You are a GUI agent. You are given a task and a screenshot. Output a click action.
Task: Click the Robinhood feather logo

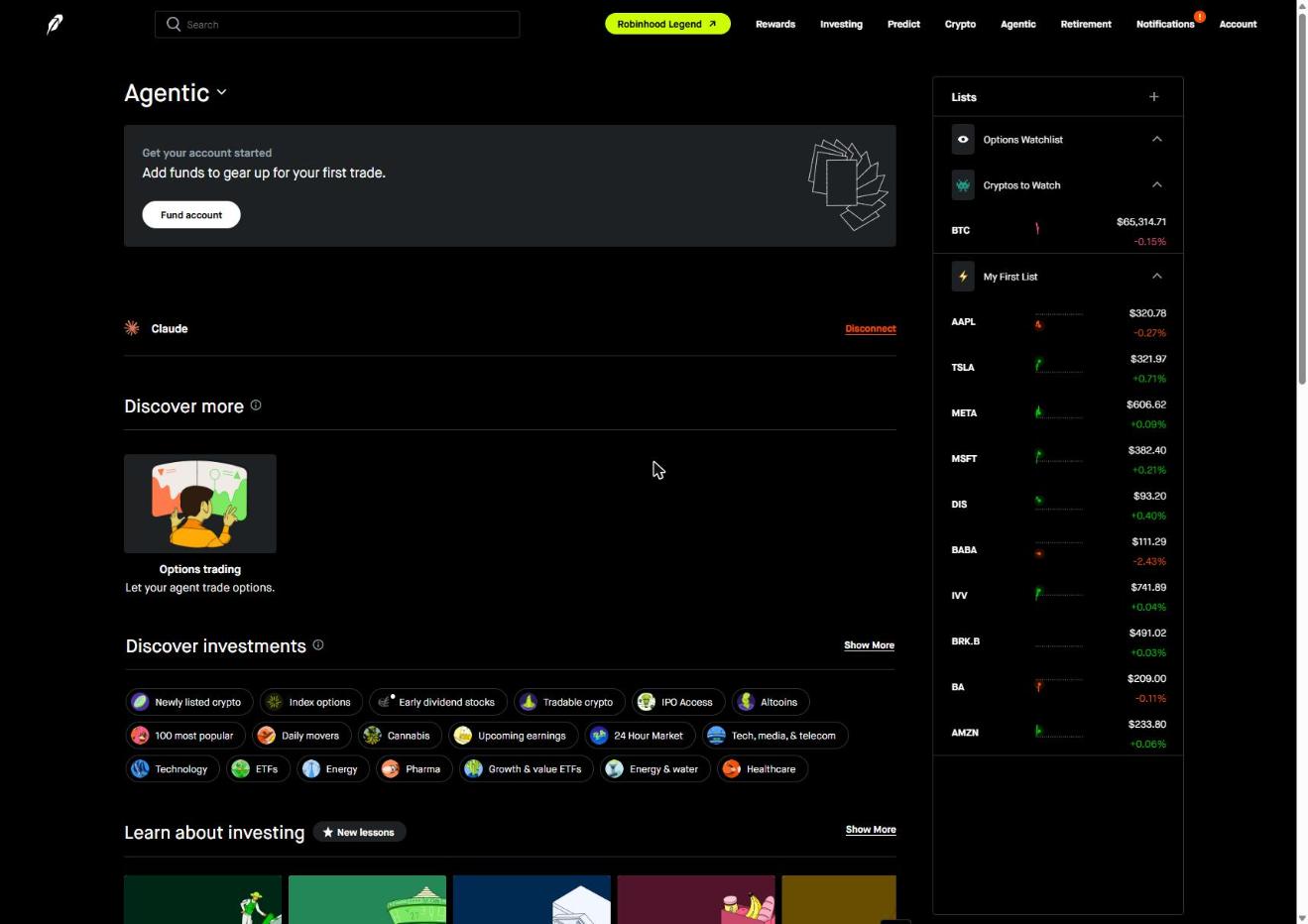(x=55, y=24)
